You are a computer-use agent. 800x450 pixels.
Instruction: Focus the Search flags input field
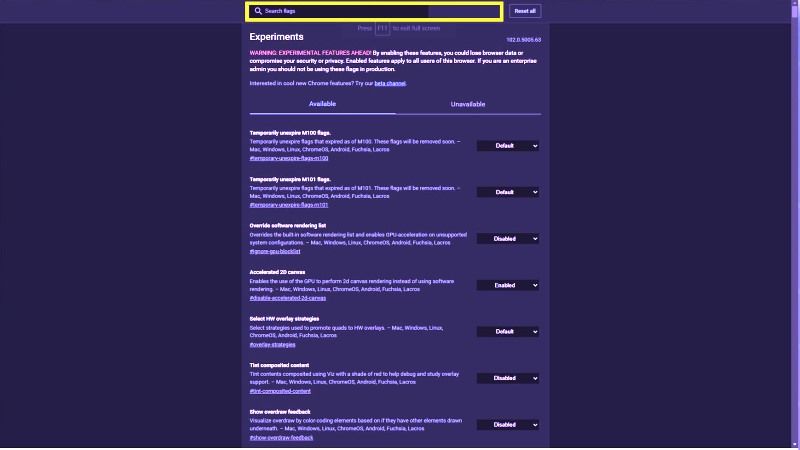374,11
